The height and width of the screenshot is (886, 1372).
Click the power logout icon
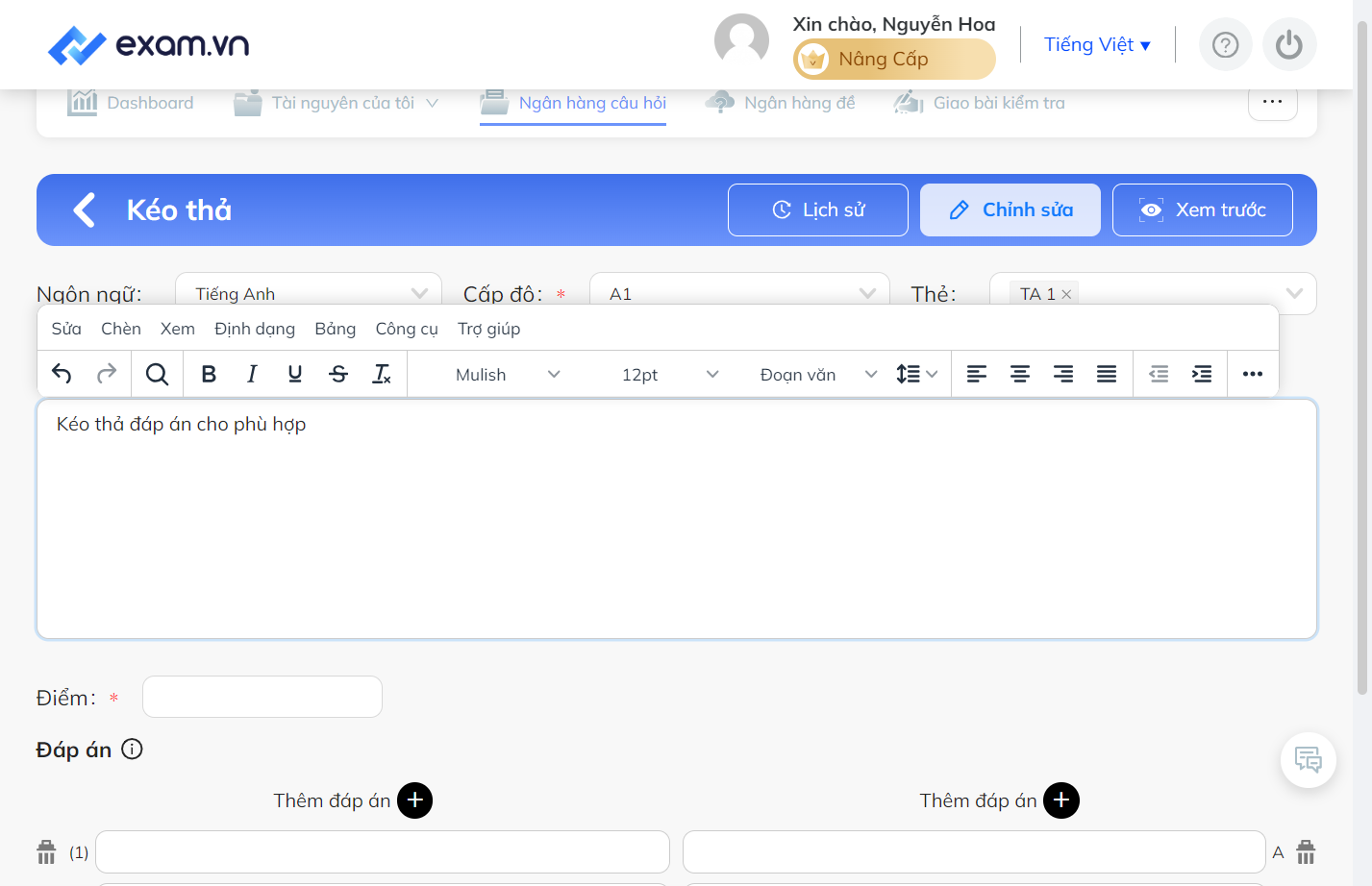click(1289, 44)
